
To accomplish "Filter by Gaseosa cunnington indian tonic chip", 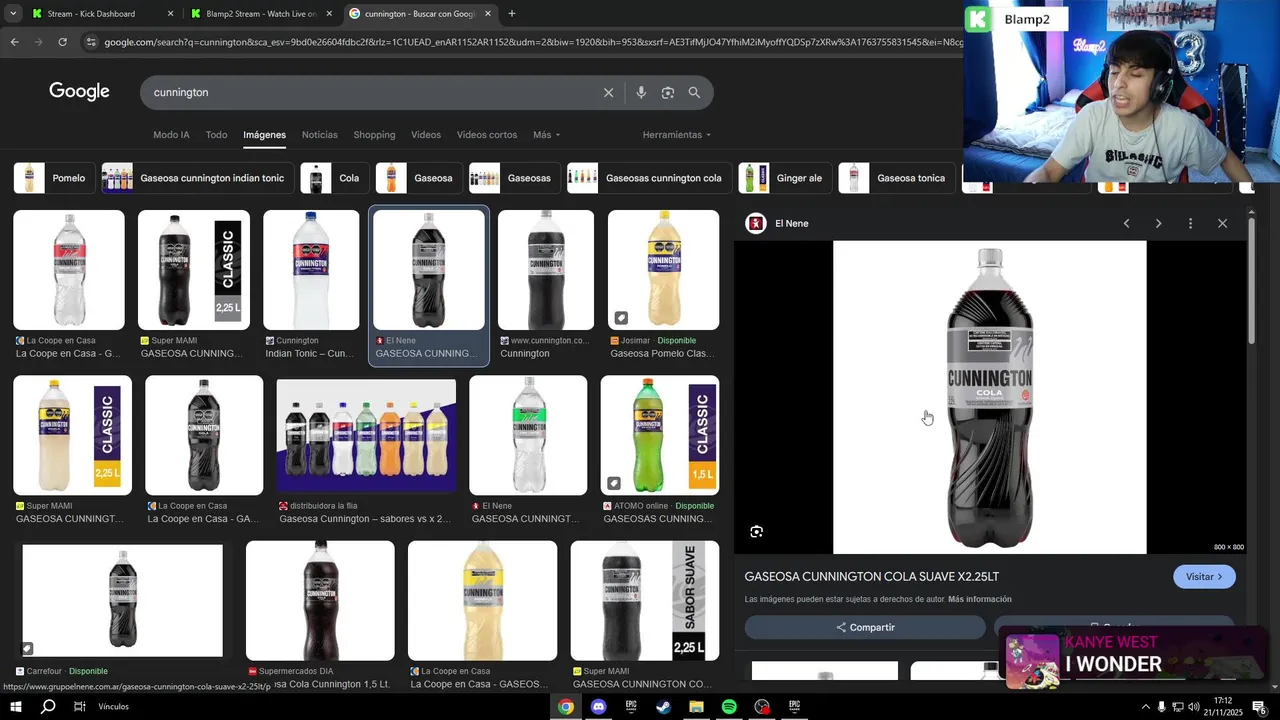I will pos(198,178).
